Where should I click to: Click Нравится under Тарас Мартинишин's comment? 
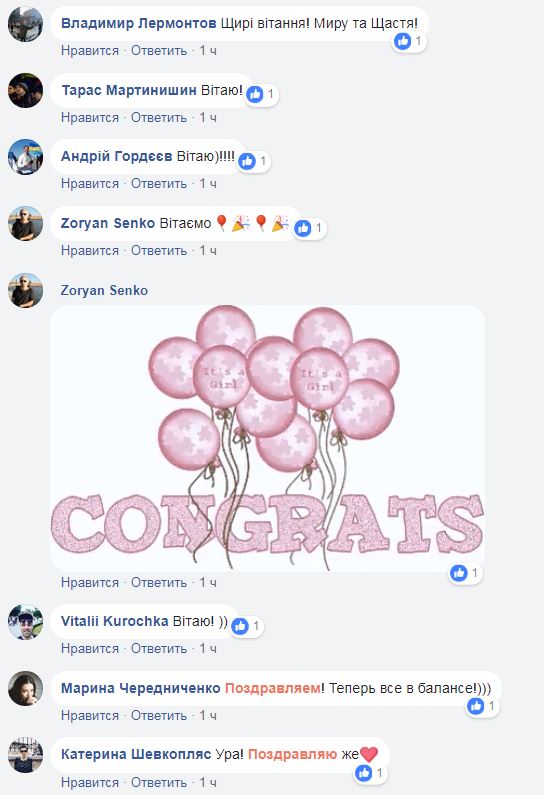(x=90, y=118)
